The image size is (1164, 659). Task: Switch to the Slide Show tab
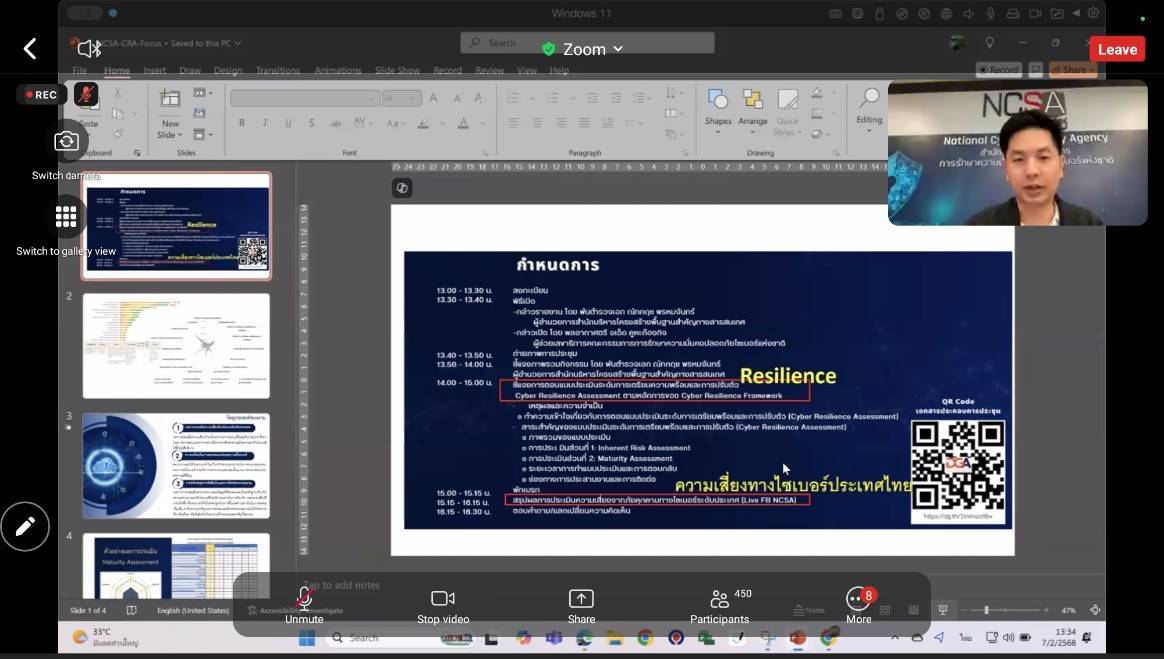[x=397, y=71]
